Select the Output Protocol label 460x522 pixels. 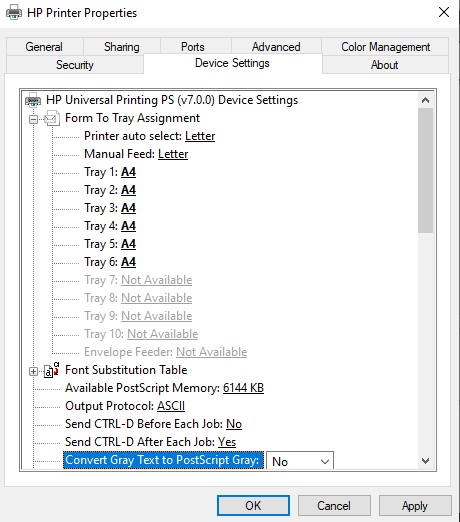point(109,406)
